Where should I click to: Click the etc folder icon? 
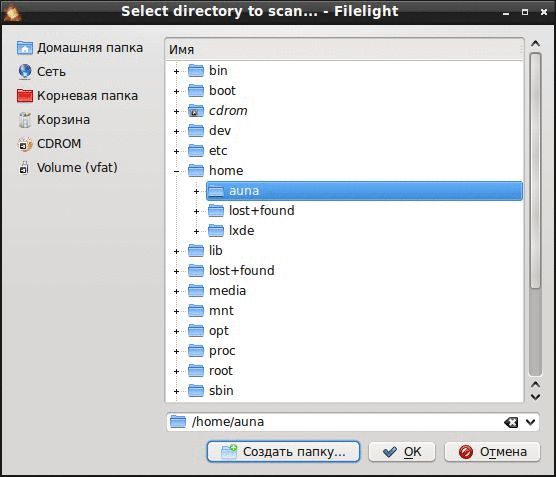196,151
